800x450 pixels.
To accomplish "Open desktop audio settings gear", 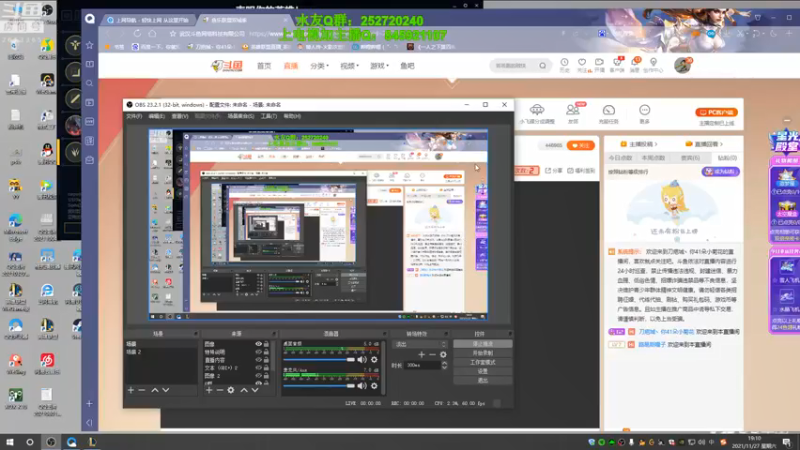I will click(374, 360).
